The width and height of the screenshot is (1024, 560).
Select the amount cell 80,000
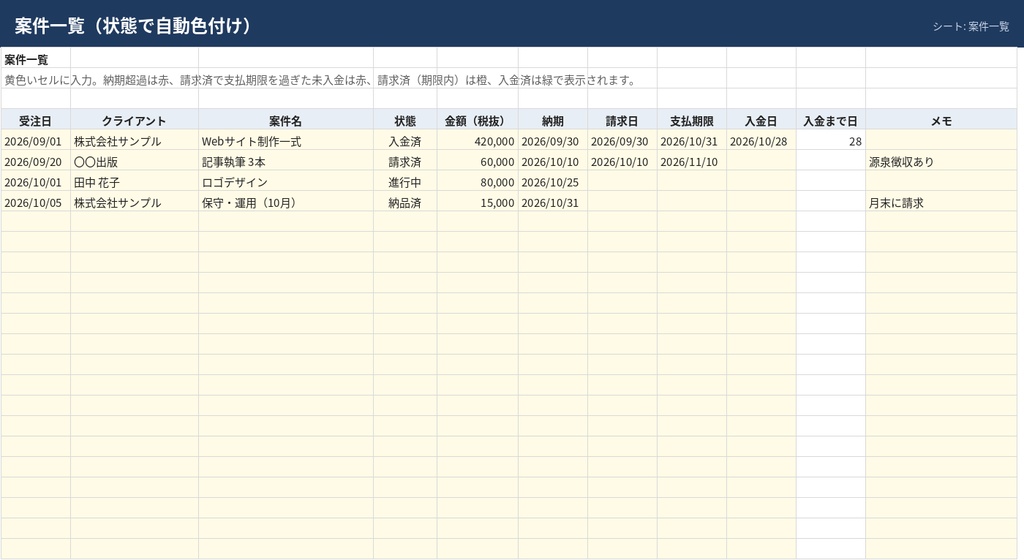pyautogui.click(x=477, y=182)
